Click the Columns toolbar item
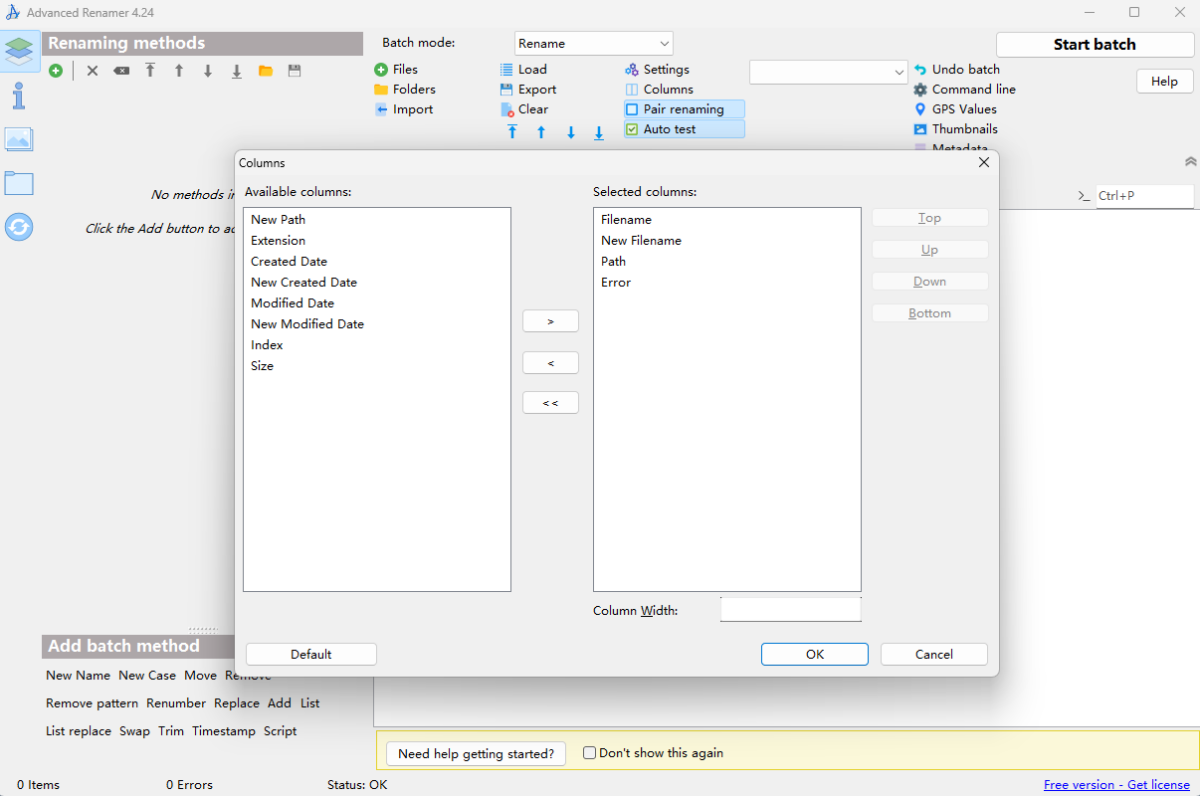 click(x=659, y=89)
